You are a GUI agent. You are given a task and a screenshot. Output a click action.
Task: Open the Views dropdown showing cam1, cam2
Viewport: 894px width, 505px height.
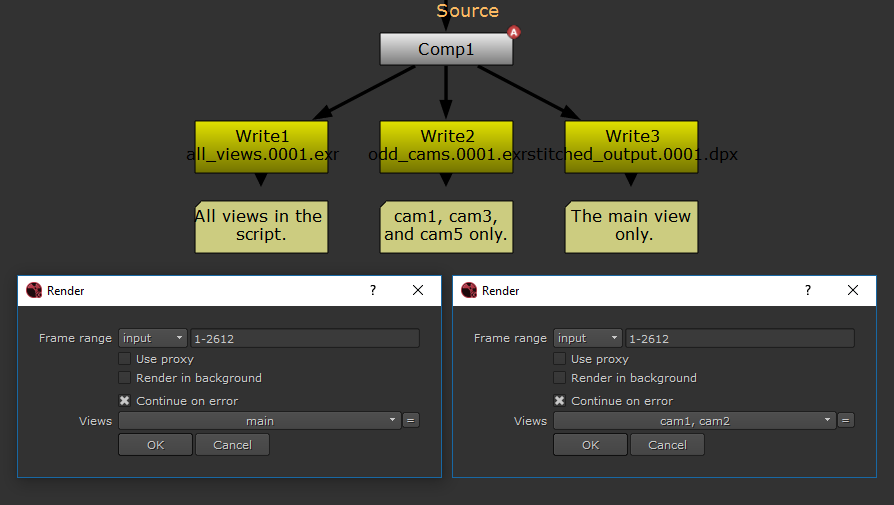694,421
